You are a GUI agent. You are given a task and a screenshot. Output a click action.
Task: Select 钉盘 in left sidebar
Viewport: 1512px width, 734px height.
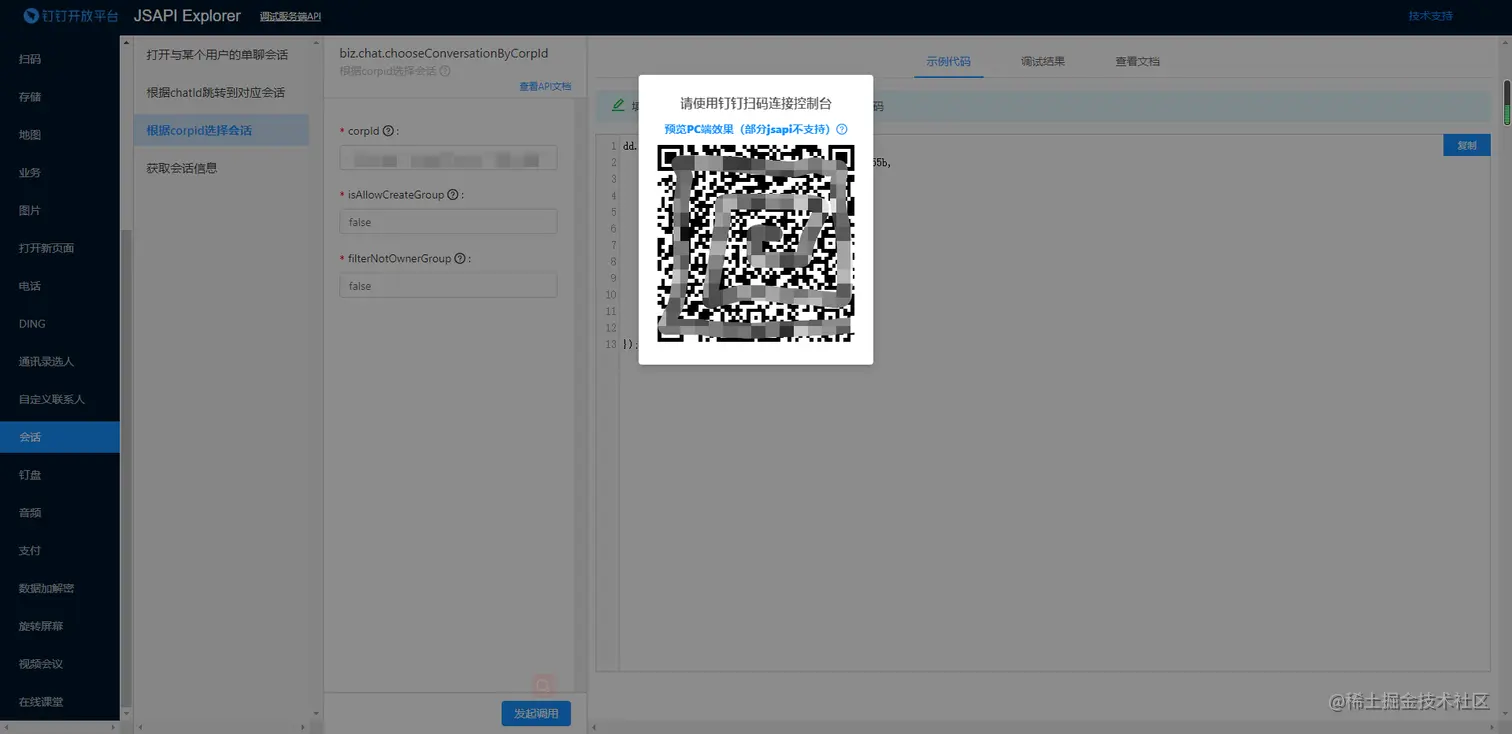coord(59,475)
